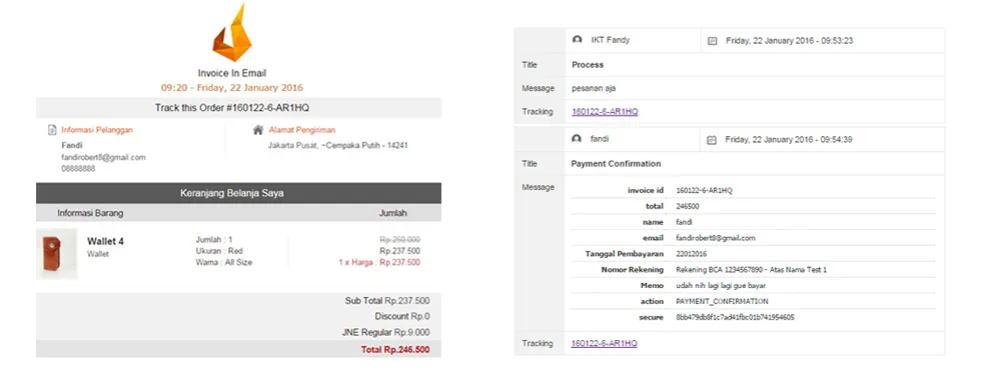The width and height of the screenshot is (995, 373).
Task: Click the secure hash value 8bb479db8f1c7ad41fbc01b741954605
Action: pyautogui.click(x=735, y=317)
